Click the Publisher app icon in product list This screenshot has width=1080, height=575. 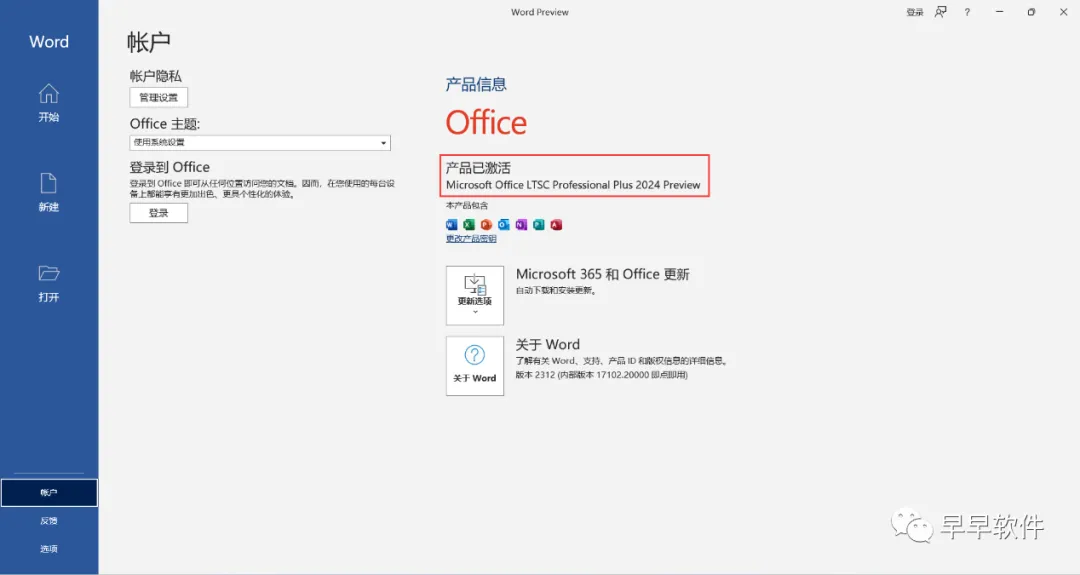(539, 224)
